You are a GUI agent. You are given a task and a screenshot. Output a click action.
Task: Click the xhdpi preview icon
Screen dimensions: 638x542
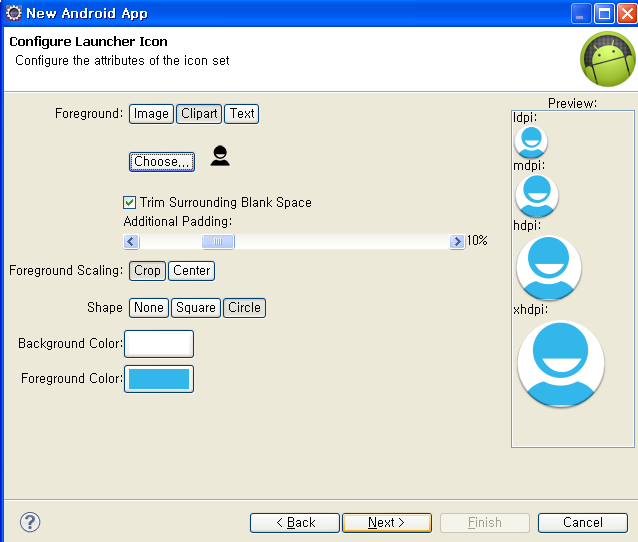561,364
